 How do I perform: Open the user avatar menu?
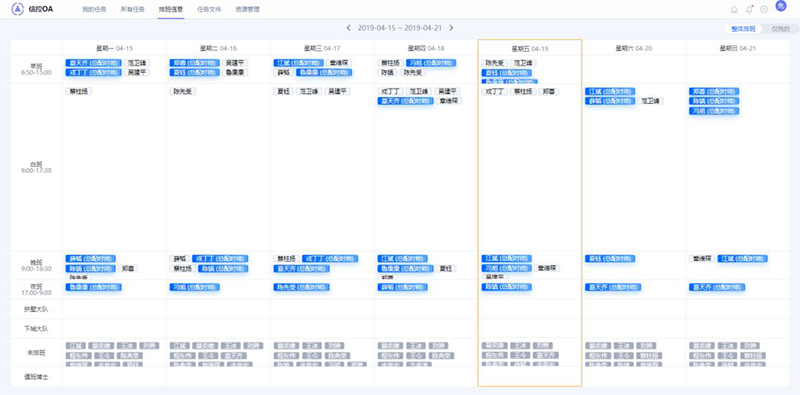(780, 7)
